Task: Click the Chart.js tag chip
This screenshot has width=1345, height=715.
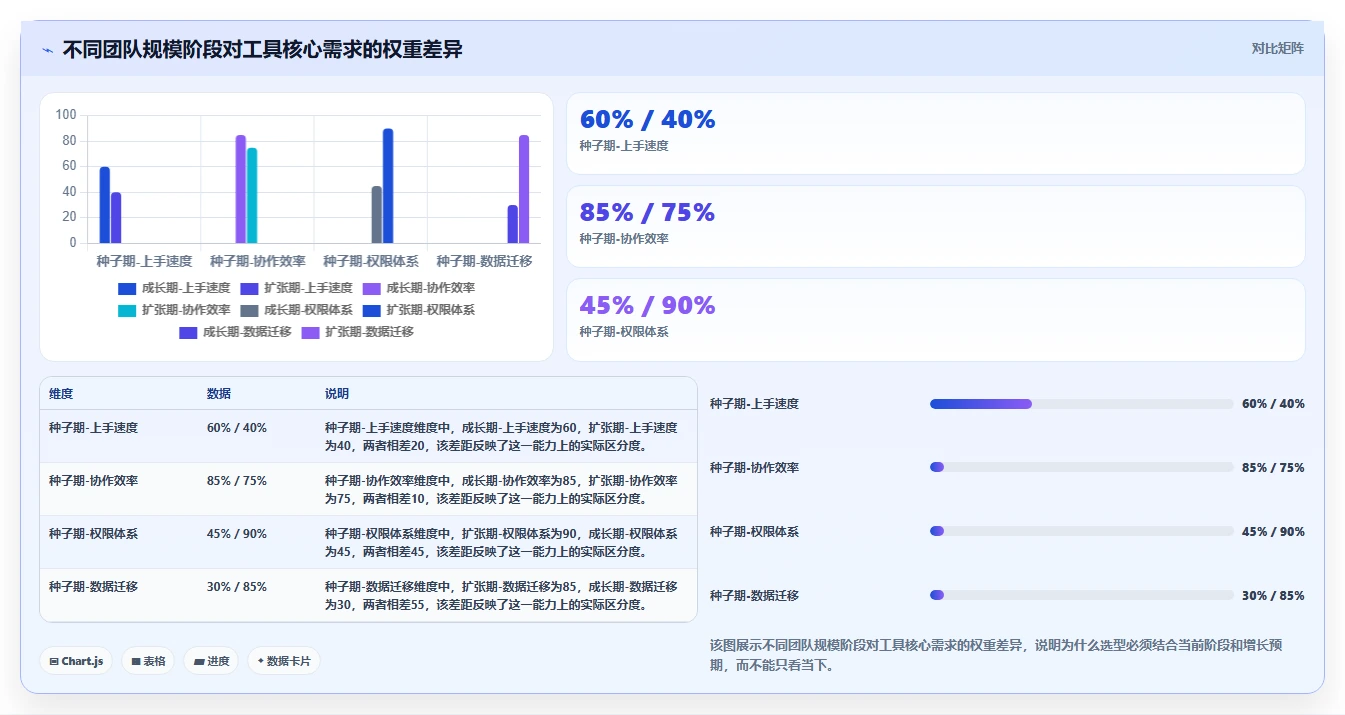Action: click(76, 661)
